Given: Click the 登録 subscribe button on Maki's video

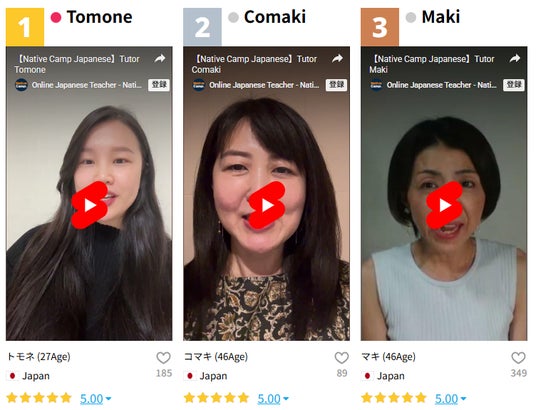Looking at the screenshot, I should coord(514,84).
